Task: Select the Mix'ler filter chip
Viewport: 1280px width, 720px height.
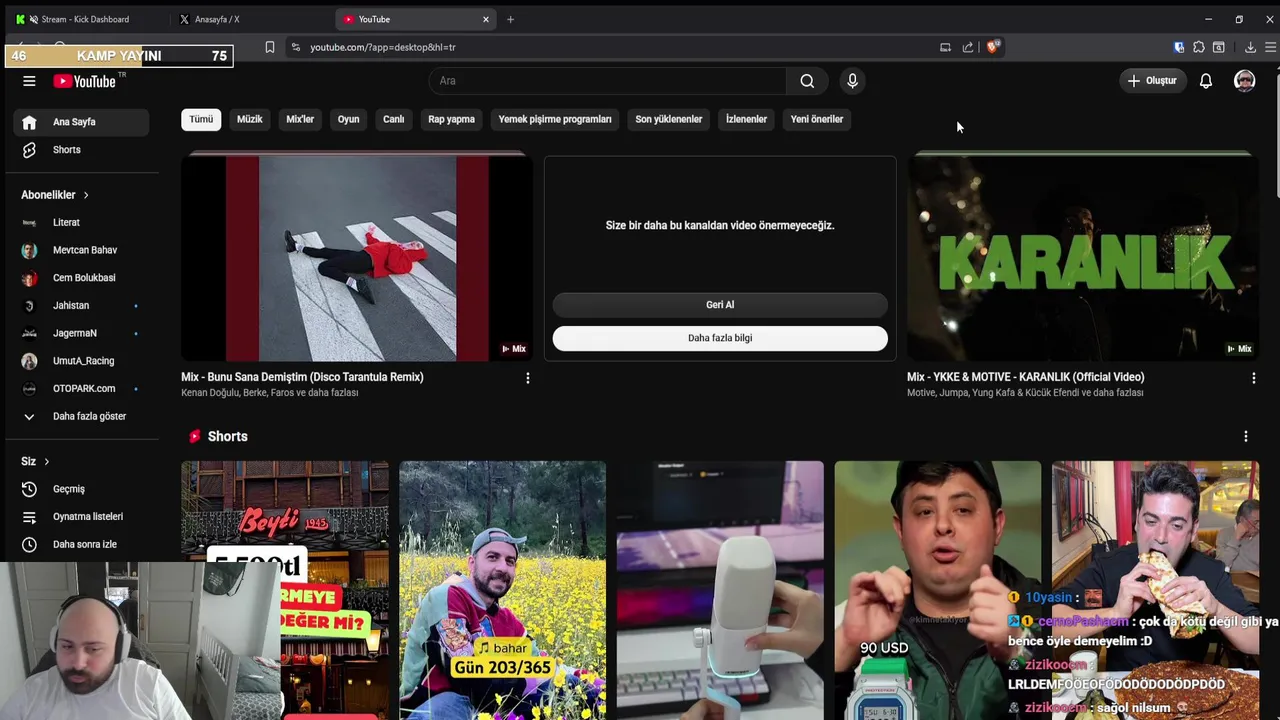Action: click(300, 119)
